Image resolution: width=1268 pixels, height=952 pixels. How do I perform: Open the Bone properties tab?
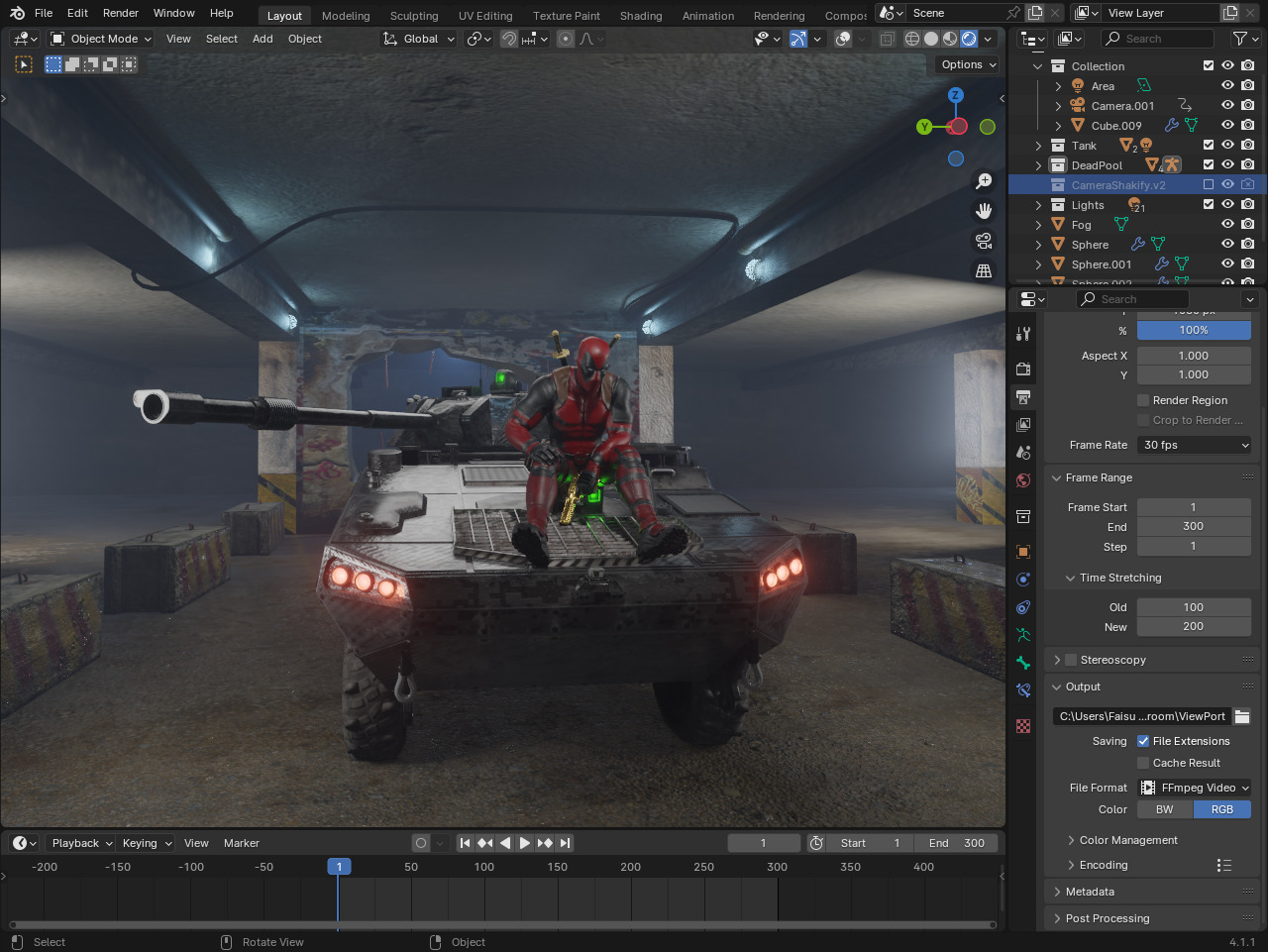point(1023,663)
